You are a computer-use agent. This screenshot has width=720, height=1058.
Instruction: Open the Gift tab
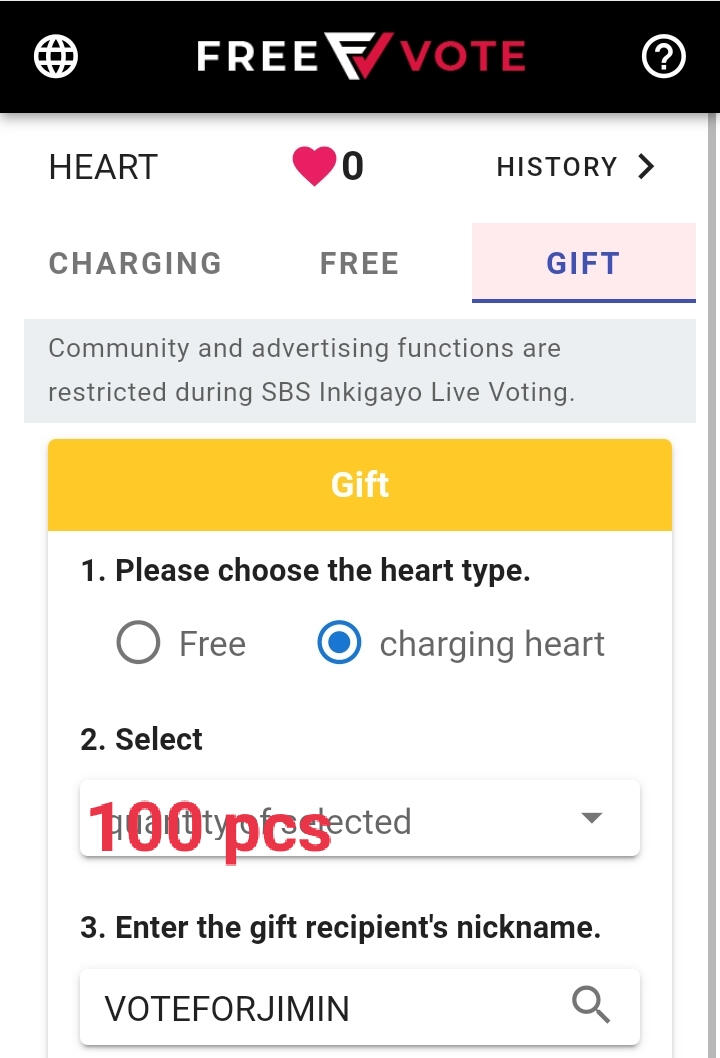pos(583,263)
